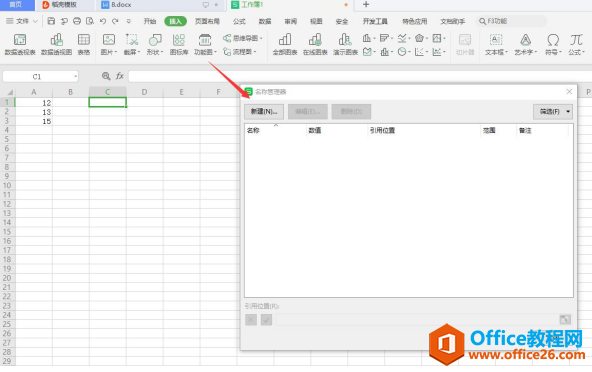Redo the last action
This screenshot has width=592, height=372.
115,21
